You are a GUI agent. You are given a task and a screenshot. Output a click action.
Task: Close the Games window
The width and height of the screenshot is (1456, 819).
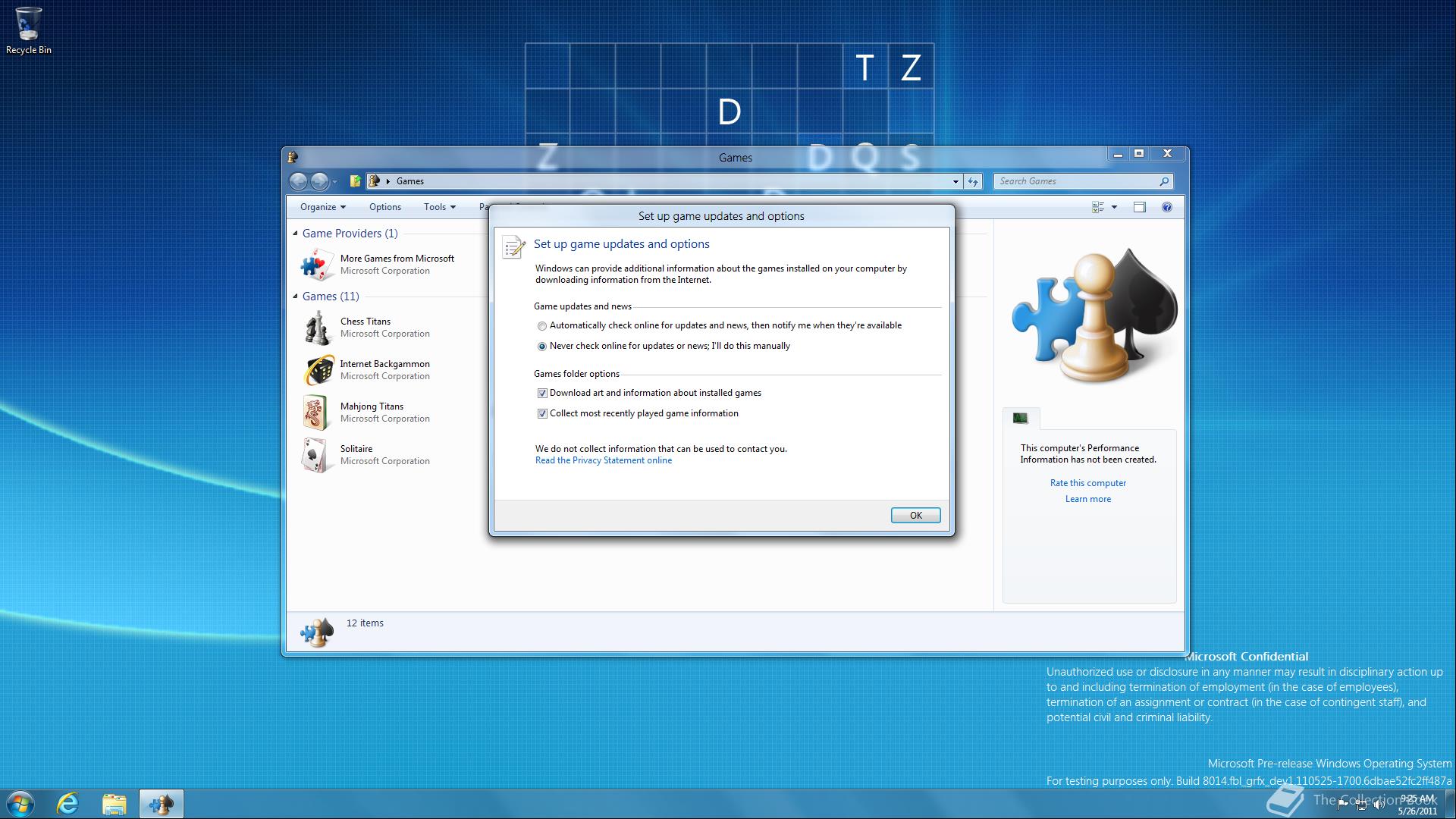click(x=1168, y=154)
